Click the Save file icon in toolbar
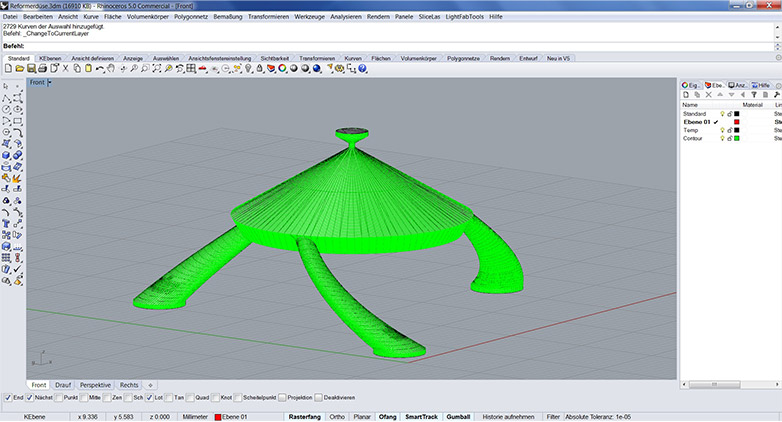Image resolution: width=782 pixels, height=422 pixels. click(x=31, y=69)
